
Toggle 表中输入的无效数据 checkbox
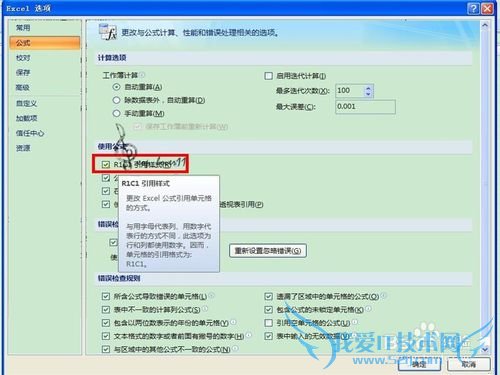pyautogui.click(x=269, y=336)
